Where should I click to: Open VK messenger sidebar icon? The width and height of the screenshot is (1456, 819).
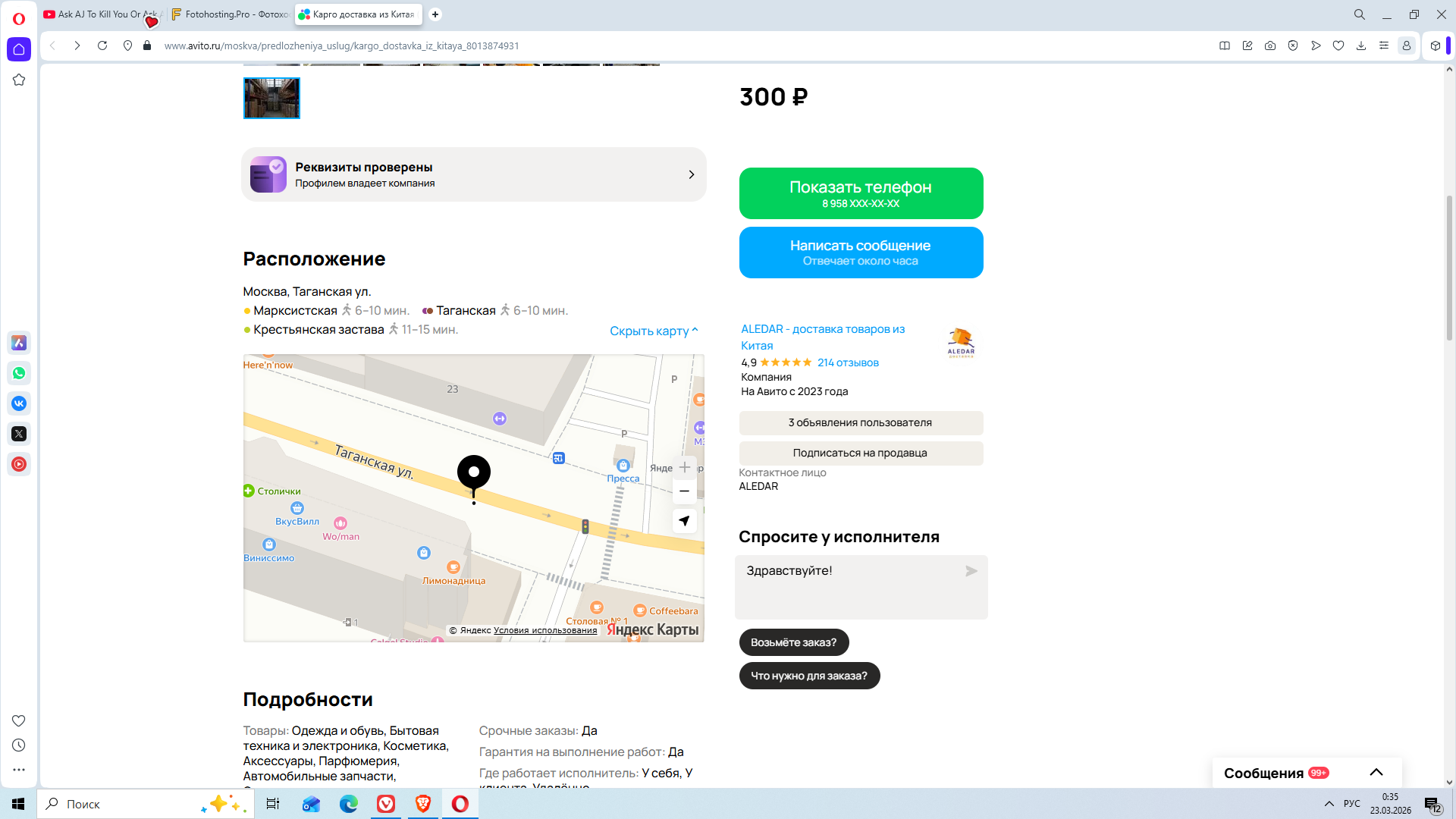click(19, 403)
